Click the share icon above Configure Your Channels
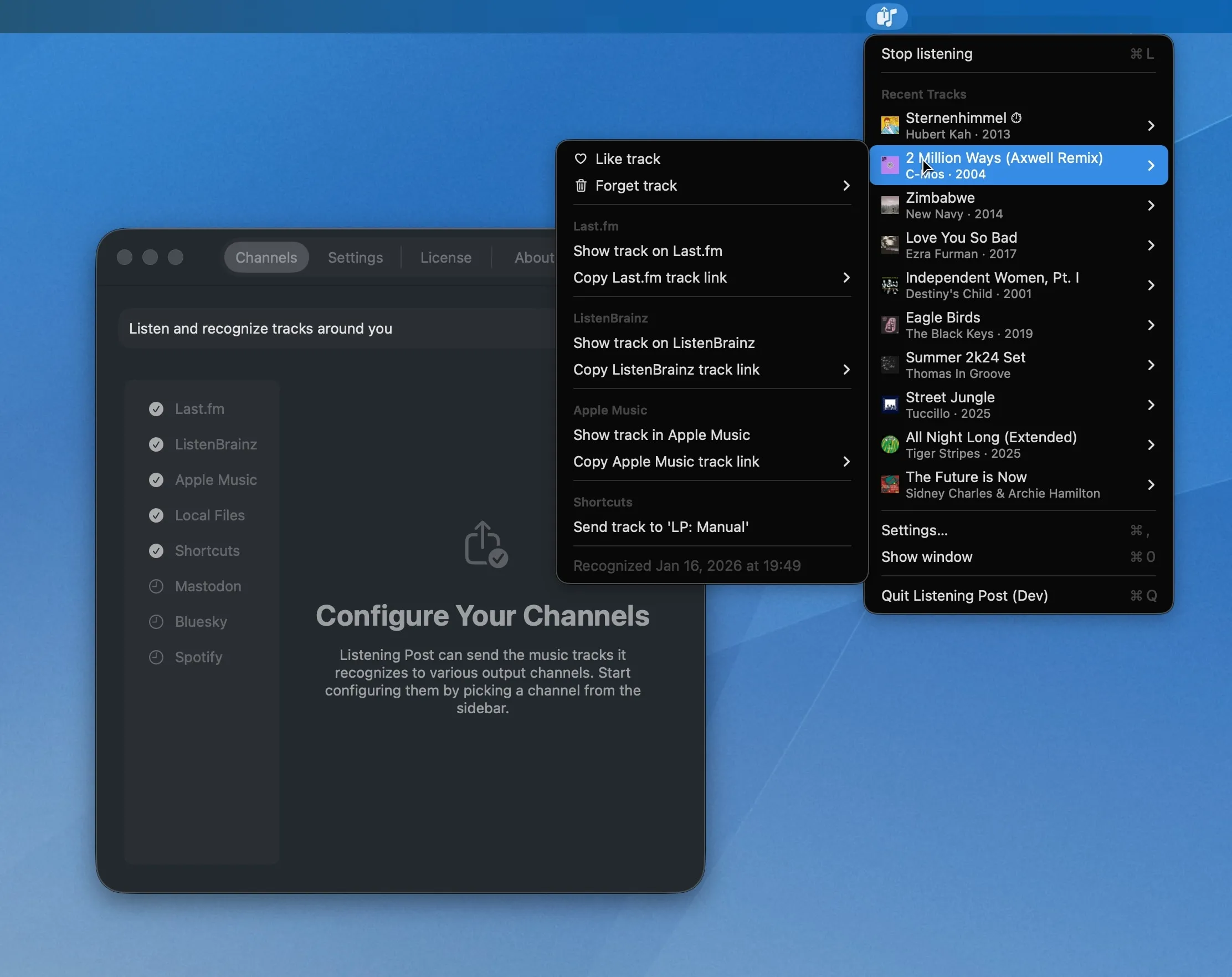 coord(485,544)
